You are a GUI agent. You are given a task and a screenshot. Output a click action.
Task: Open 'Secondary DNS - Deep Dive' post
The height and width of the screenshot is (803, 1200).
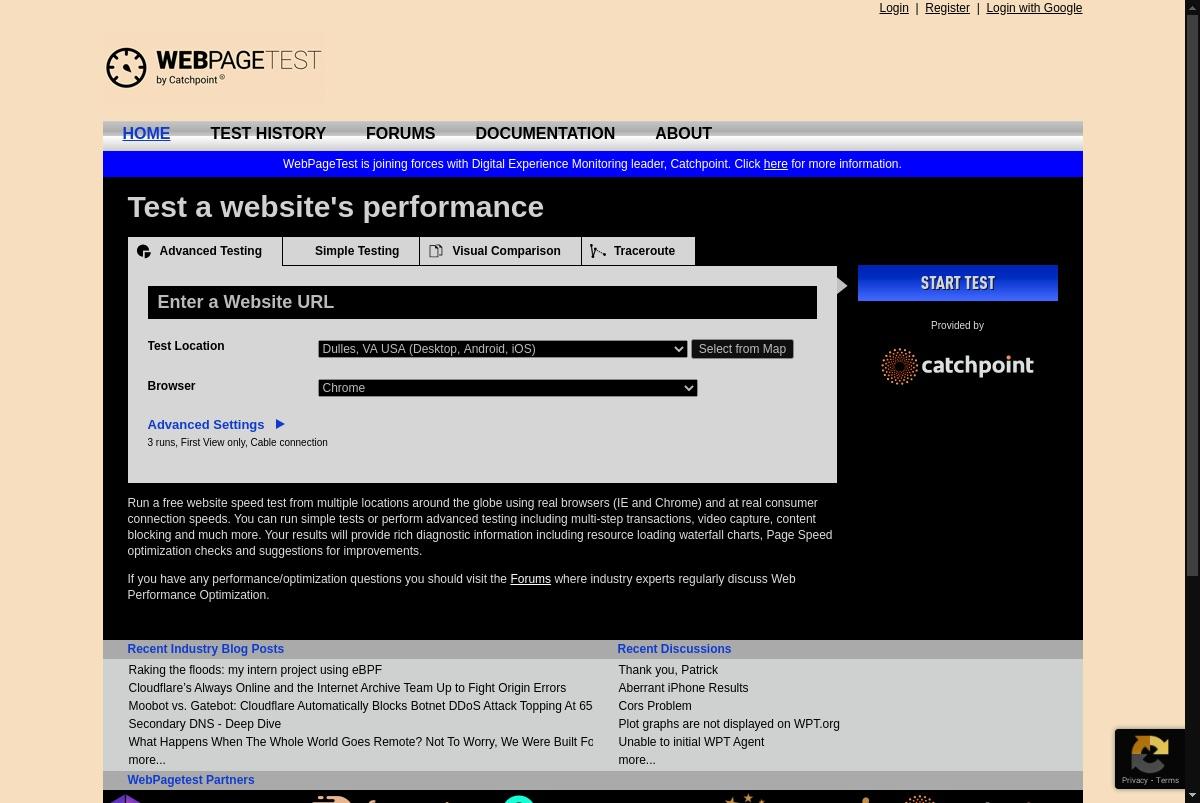[x=204, y=724]
